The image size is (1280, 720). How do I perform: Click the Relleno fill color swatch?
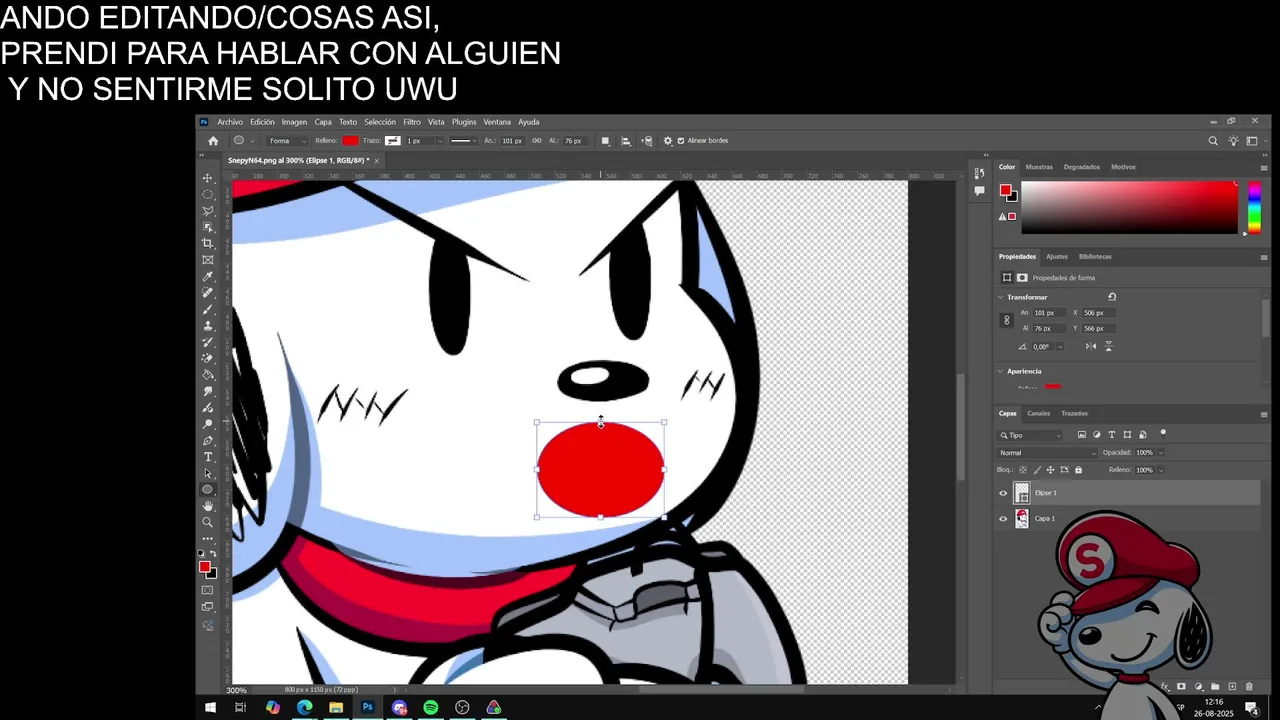point(350,141)
